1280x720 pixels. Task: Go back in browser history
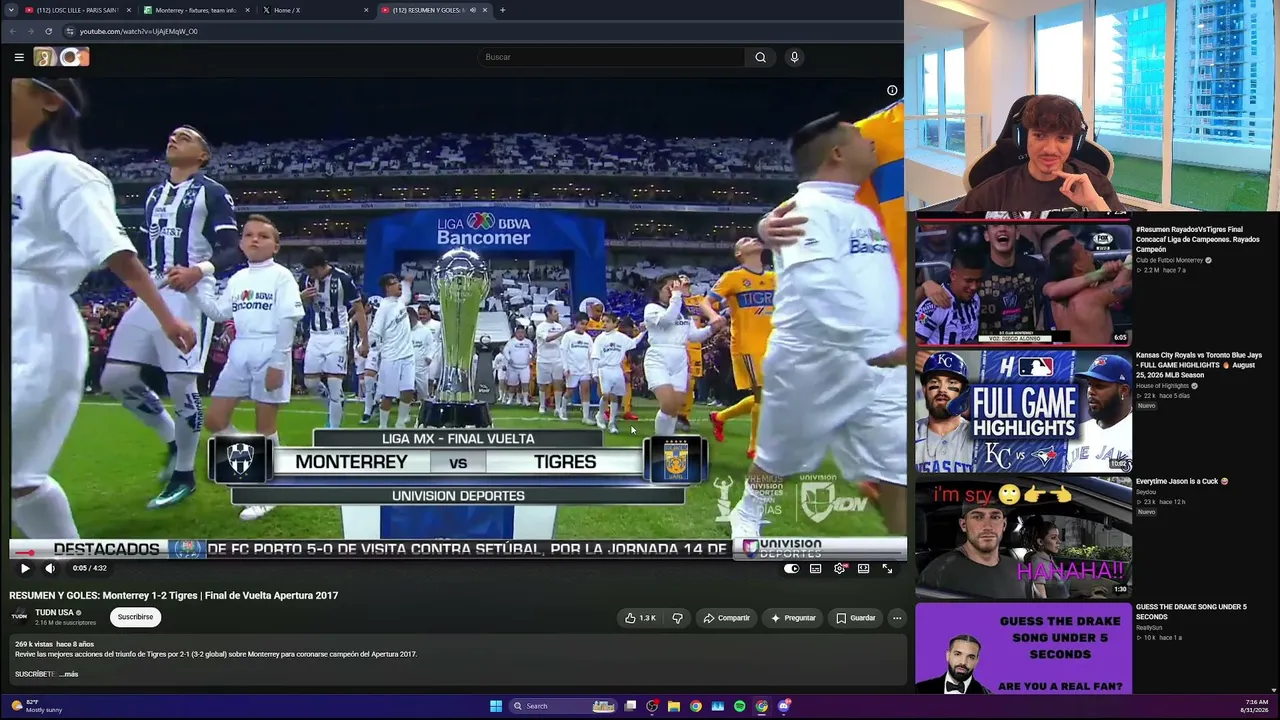12,31
